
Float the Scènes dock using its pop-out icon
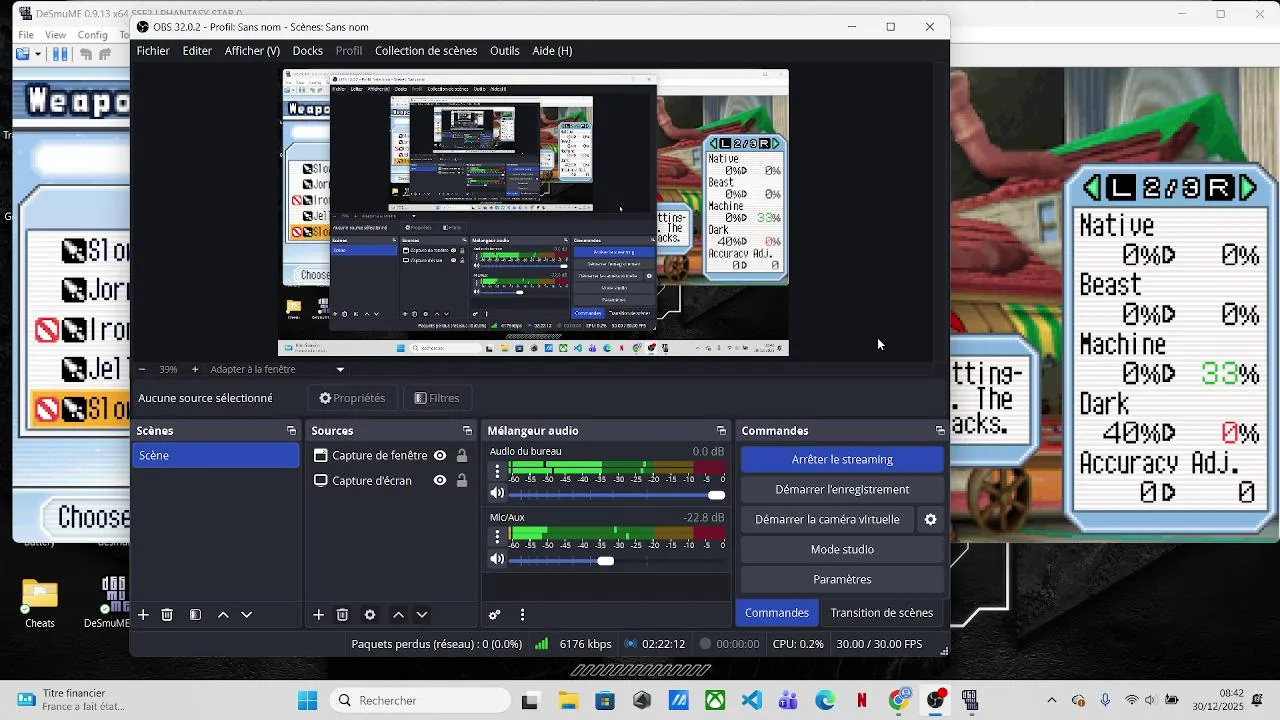tap(291, 431)
